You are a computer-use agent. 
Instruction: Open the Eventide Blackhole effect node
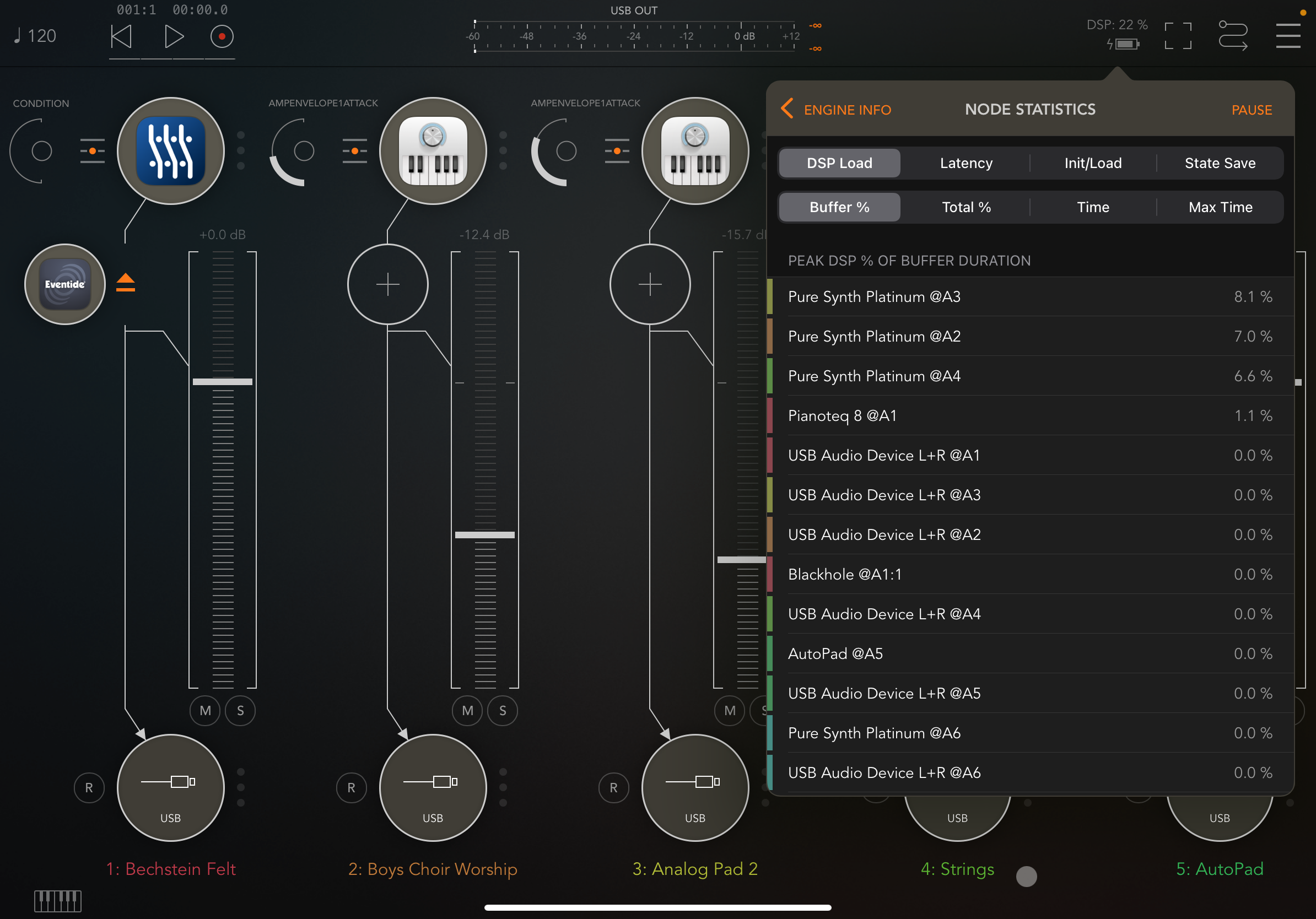coord(65,284)
